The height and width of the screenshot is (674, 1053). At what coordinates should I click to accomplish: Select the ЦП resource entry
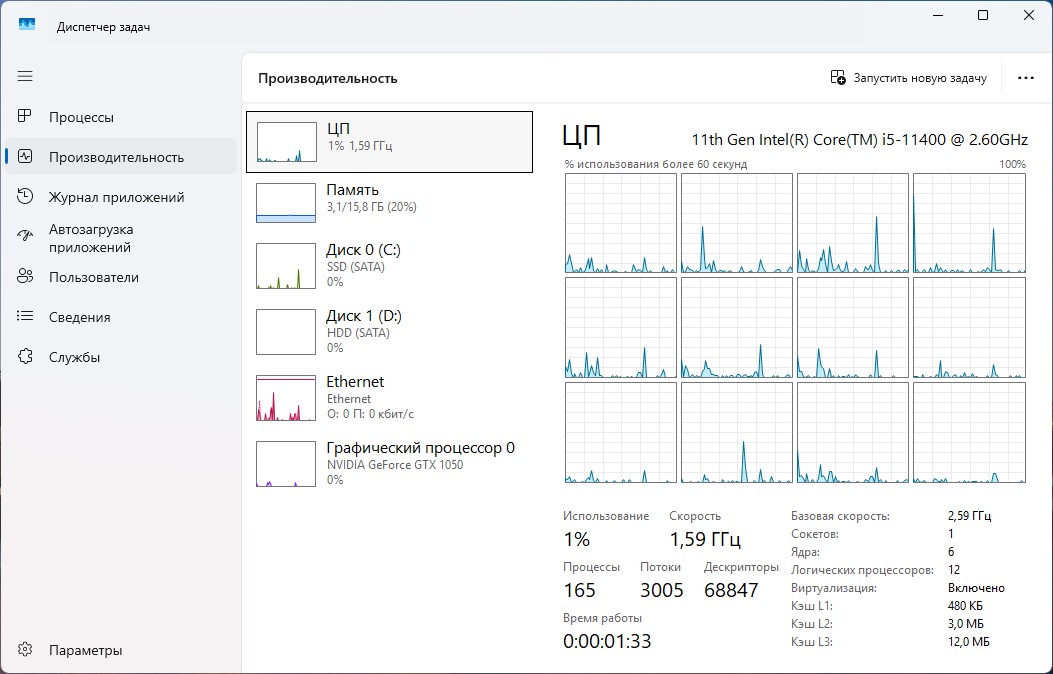click(x=390, y=142)
